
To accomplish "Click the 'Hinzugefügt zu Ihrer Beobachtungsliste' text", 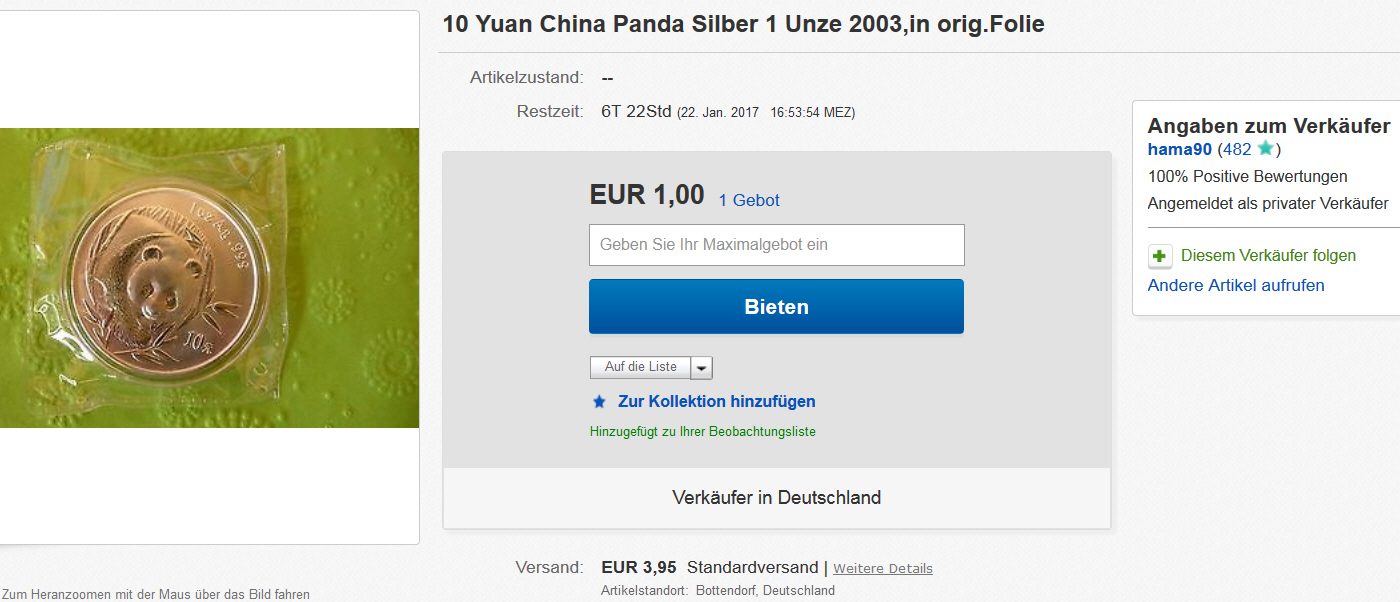I will pyautogui.click(x=703, y=432).
